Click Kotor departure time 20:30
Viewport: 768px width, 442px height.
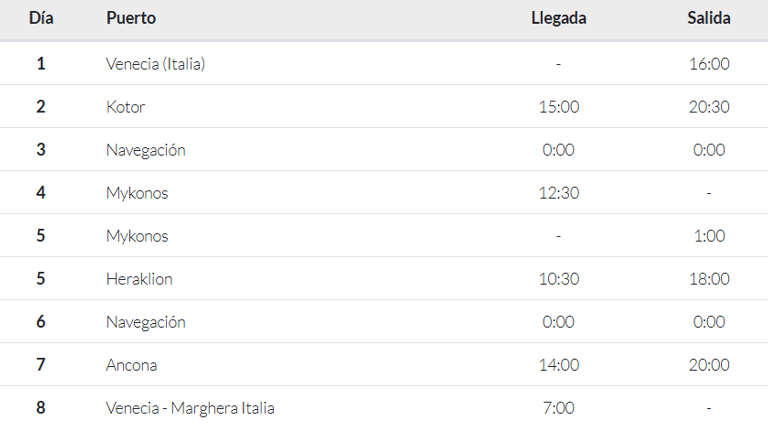coord(709,107)
